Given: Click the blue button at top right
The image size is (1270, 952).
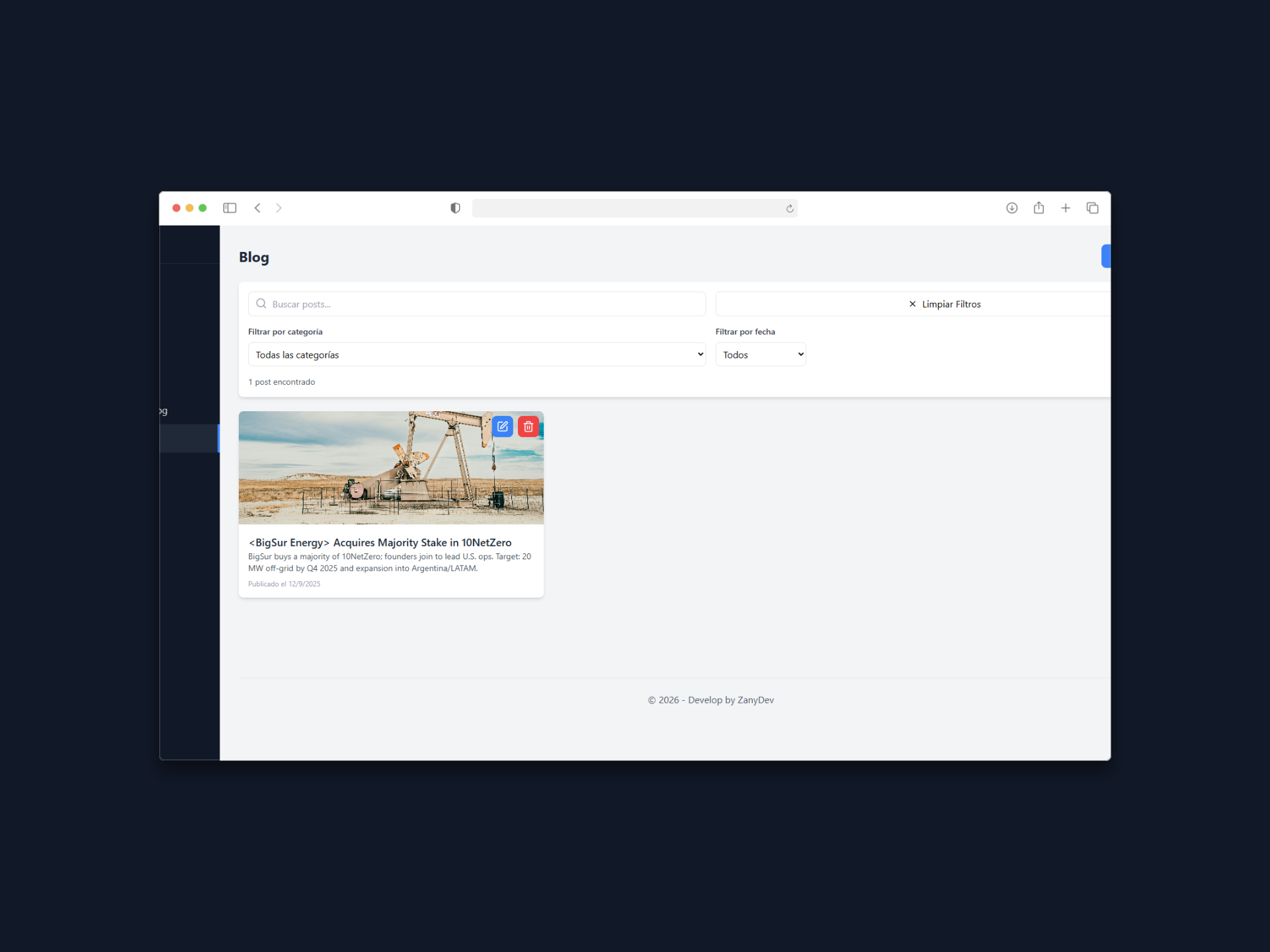Looking at the screenshot, I should point(1105,257).
